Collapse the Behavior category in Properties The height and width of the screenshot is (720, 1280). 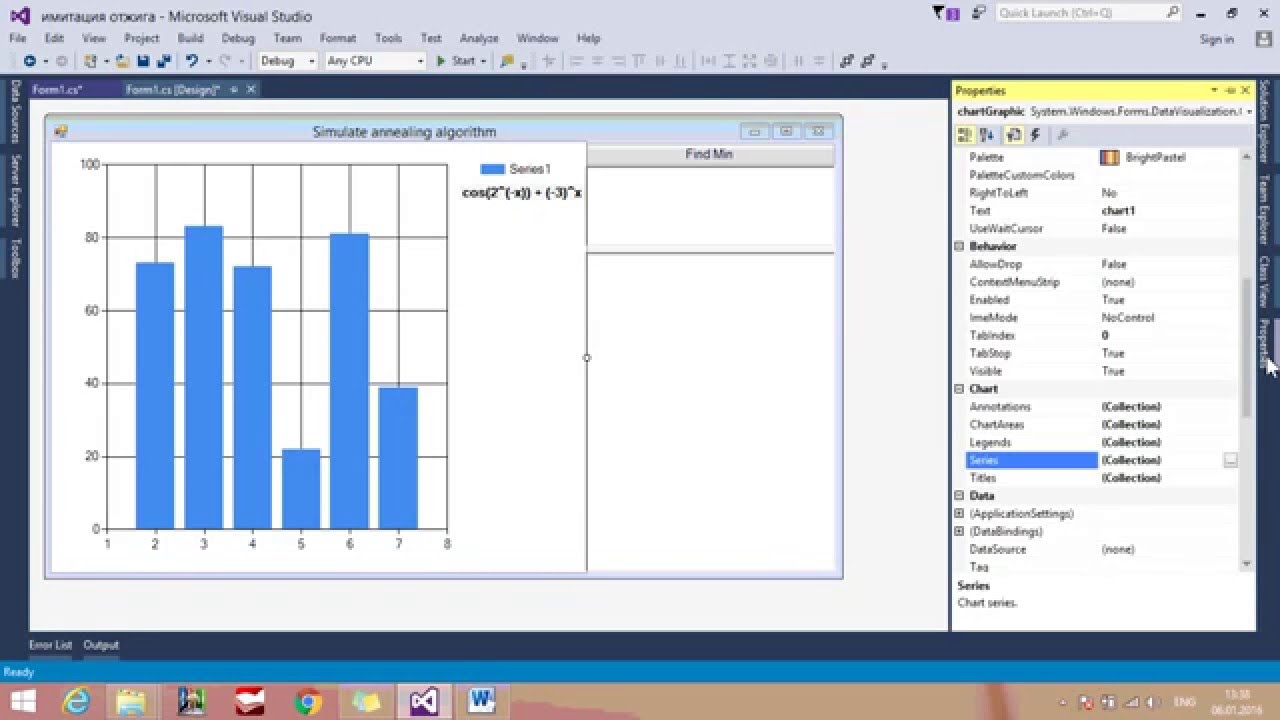coord(959,246)
